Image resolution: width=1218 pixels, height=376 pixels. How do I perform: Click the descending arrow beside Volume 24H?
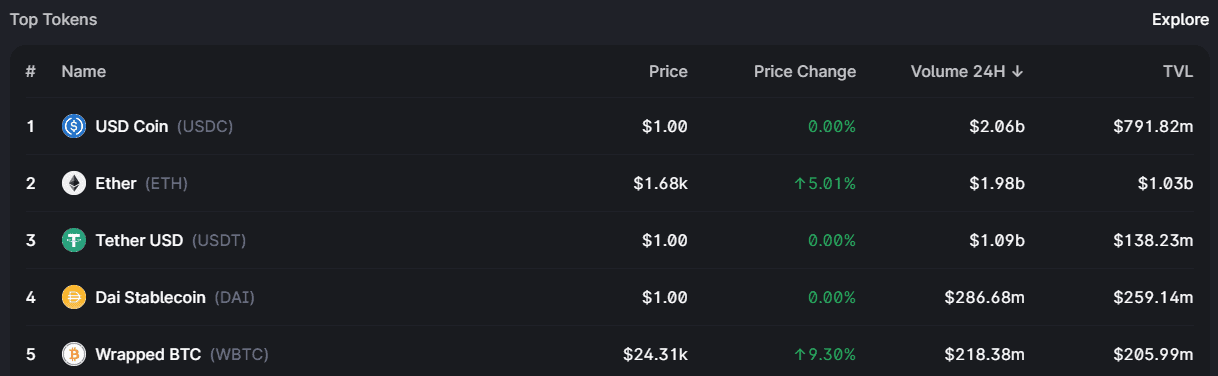pyautogui.click(x=1018, y=72)
